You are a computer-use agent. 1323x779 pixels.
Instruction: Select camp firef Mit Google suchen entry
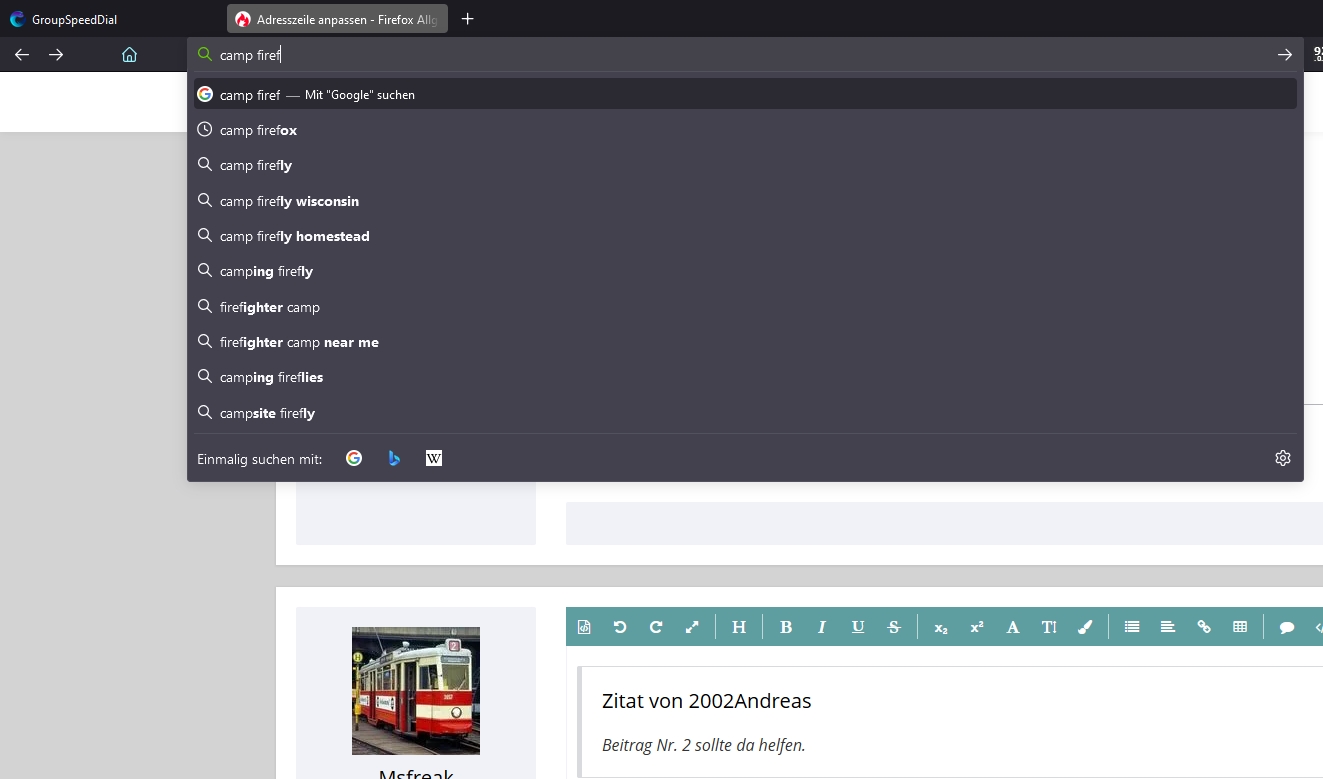745,94
